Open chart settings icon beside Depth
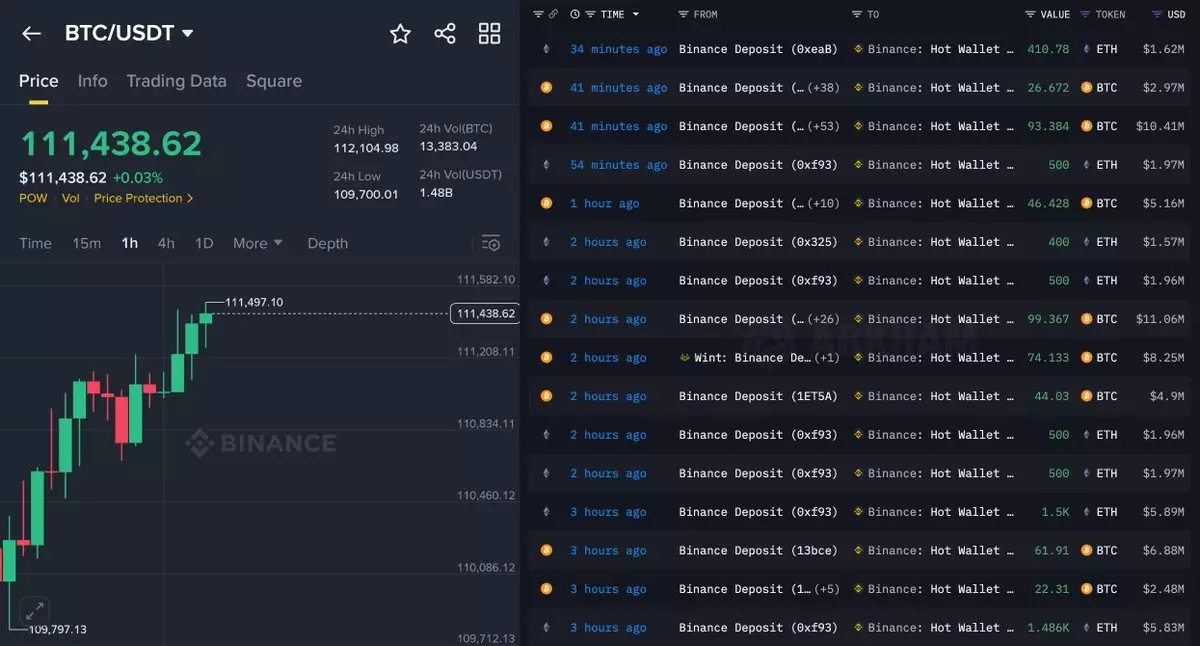1200x646 pixels. click(x=490, y=243)
